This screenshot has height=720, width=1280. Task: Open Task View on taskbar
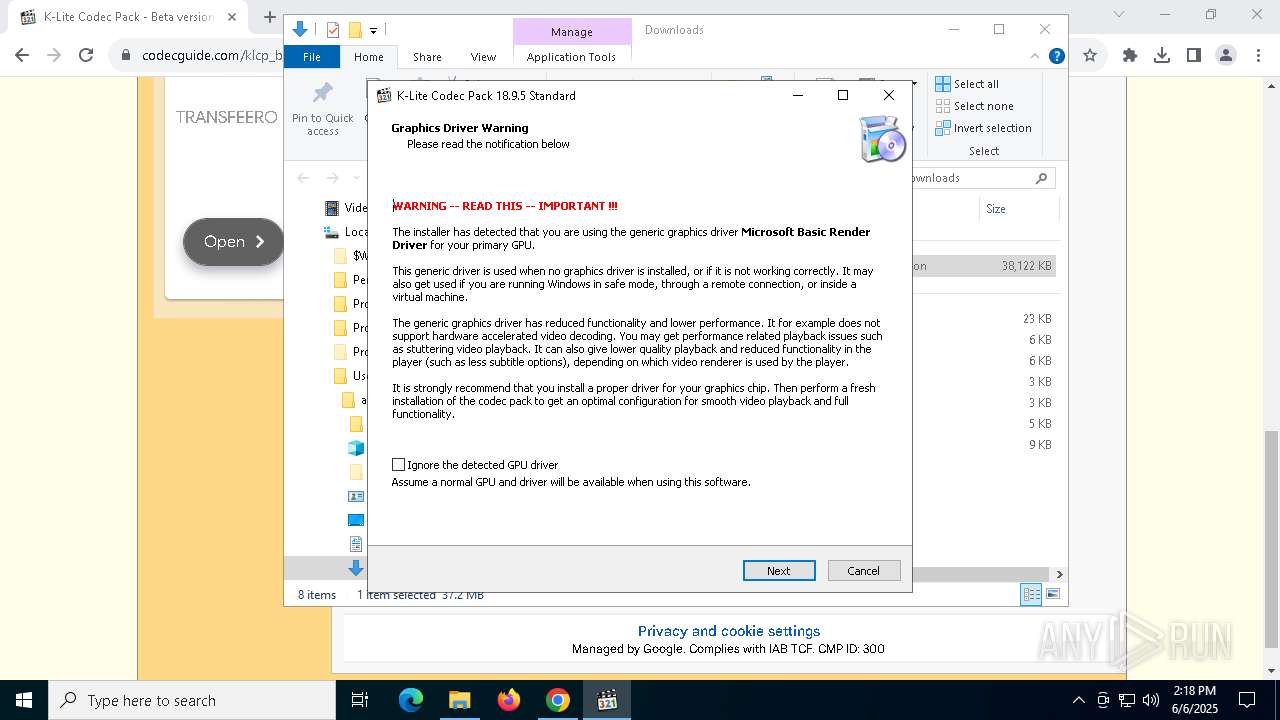(x=360, y=700)
